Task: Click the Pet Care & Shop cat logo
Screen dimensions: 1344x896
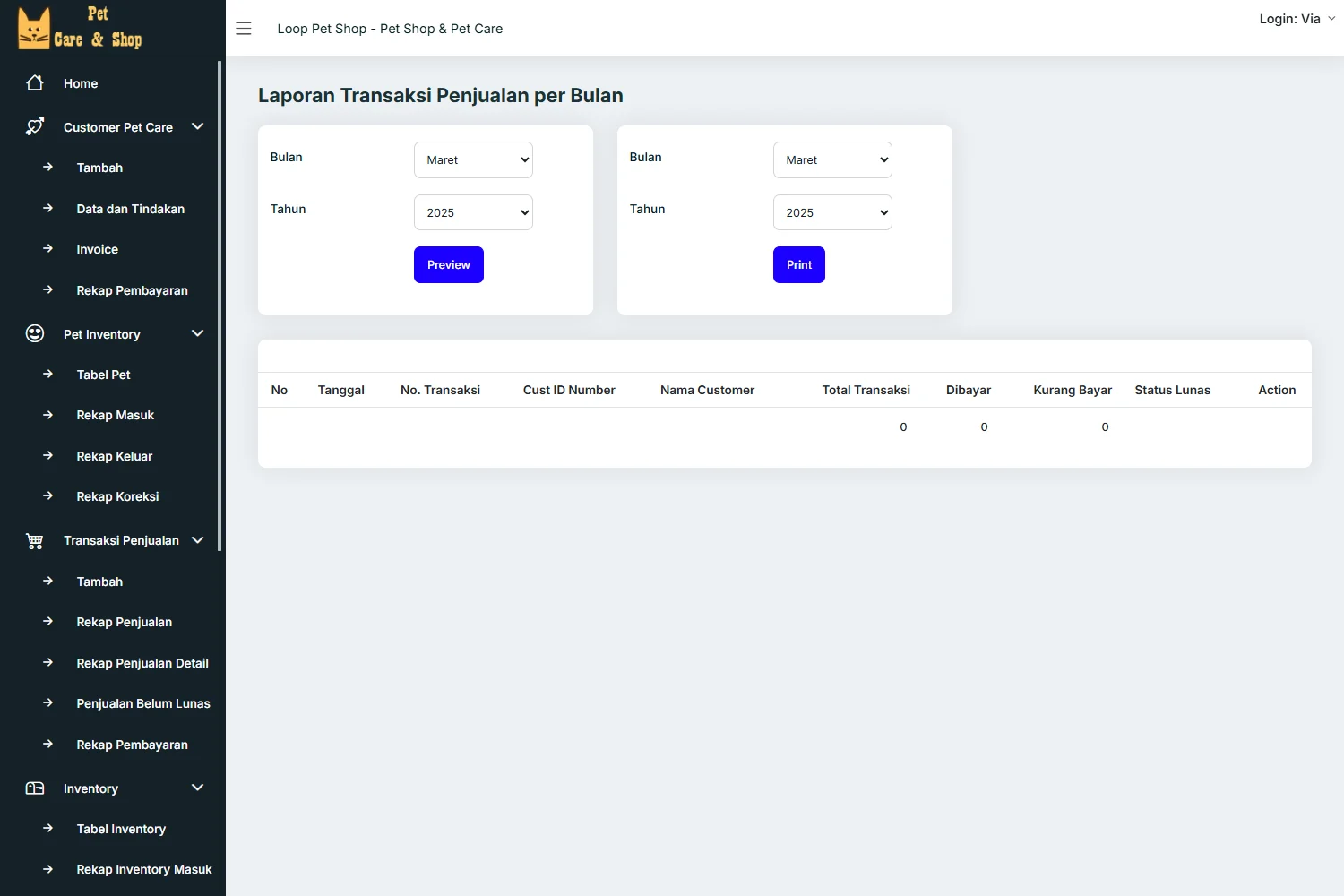Action: point(80,28)
